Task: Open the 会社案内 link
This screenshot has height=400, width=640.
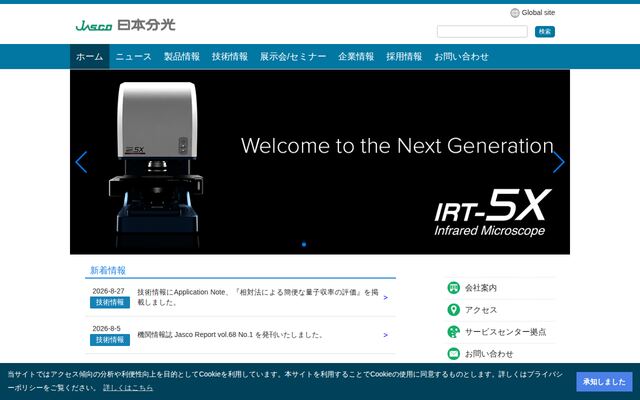Action: [x=481, y=288]
